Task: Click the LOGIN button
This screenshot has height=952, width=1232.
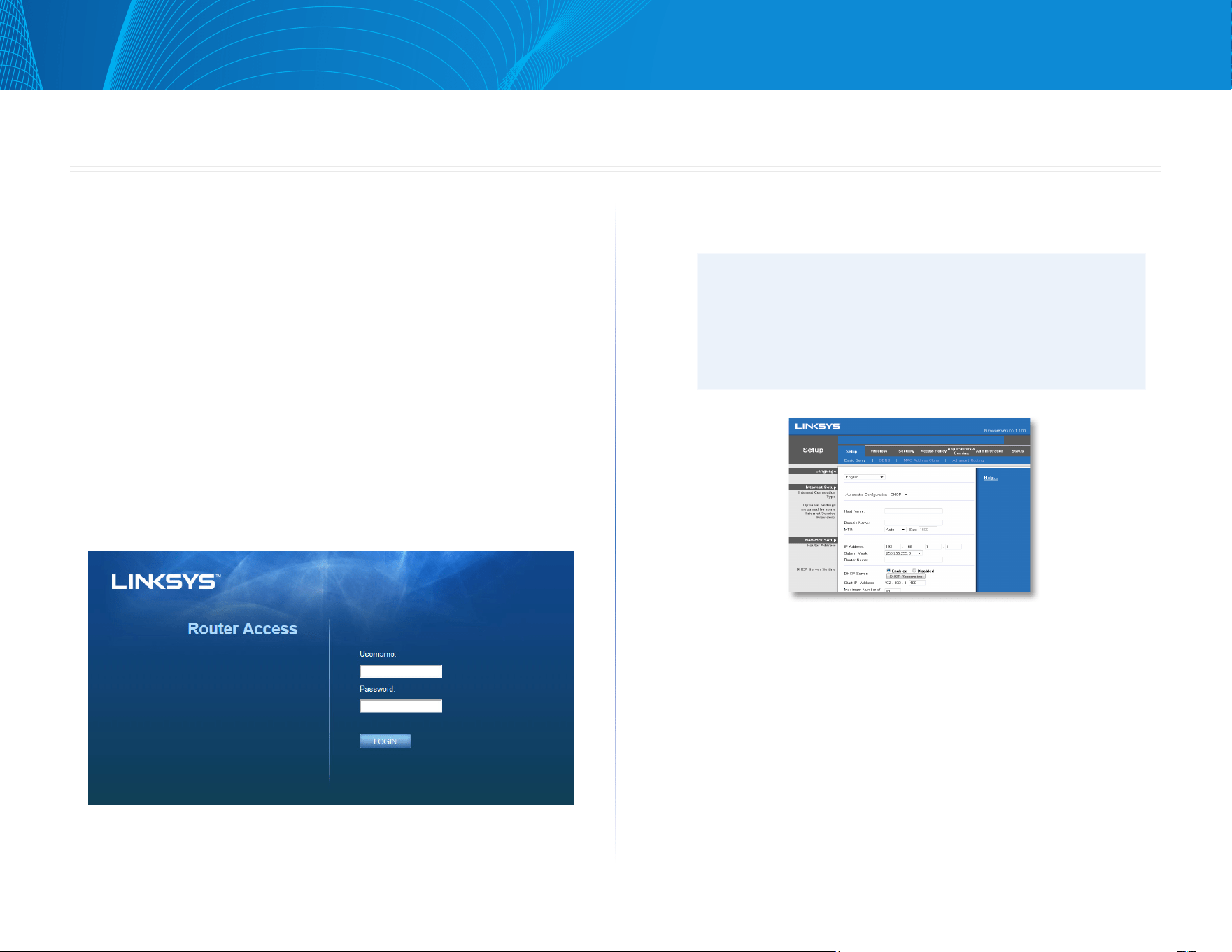Action: (385, 741)
